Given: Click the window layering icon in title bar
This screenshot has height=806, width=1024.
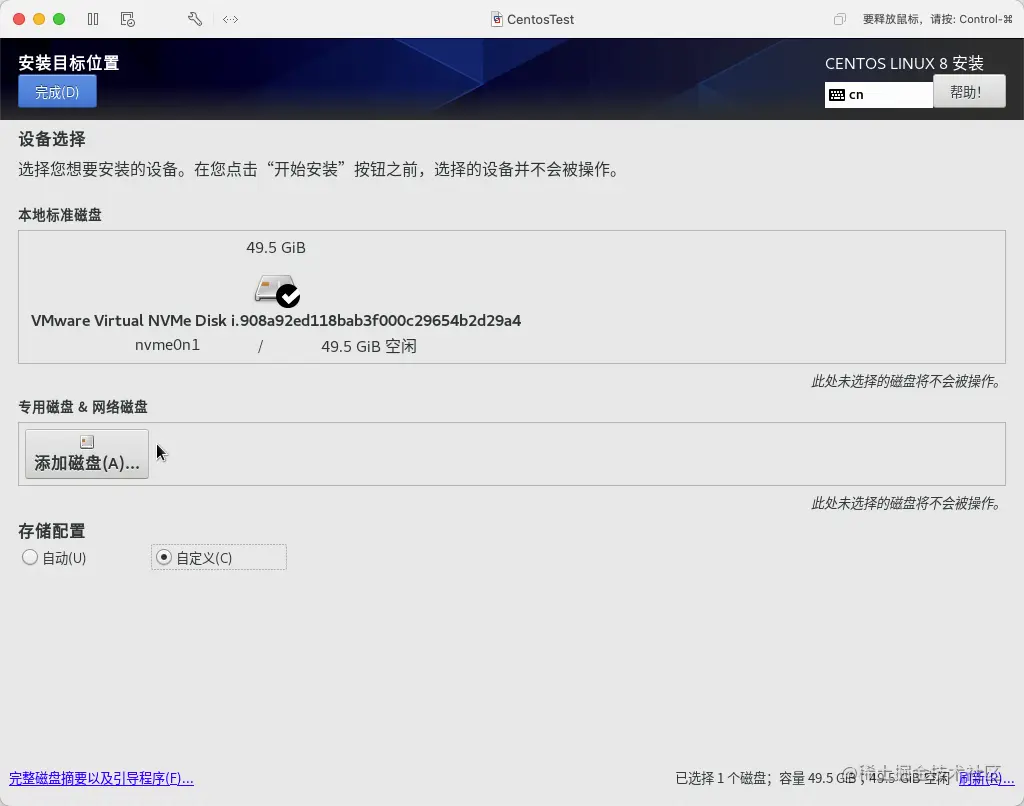Looking at the screenshot, I should pos(840,19).
